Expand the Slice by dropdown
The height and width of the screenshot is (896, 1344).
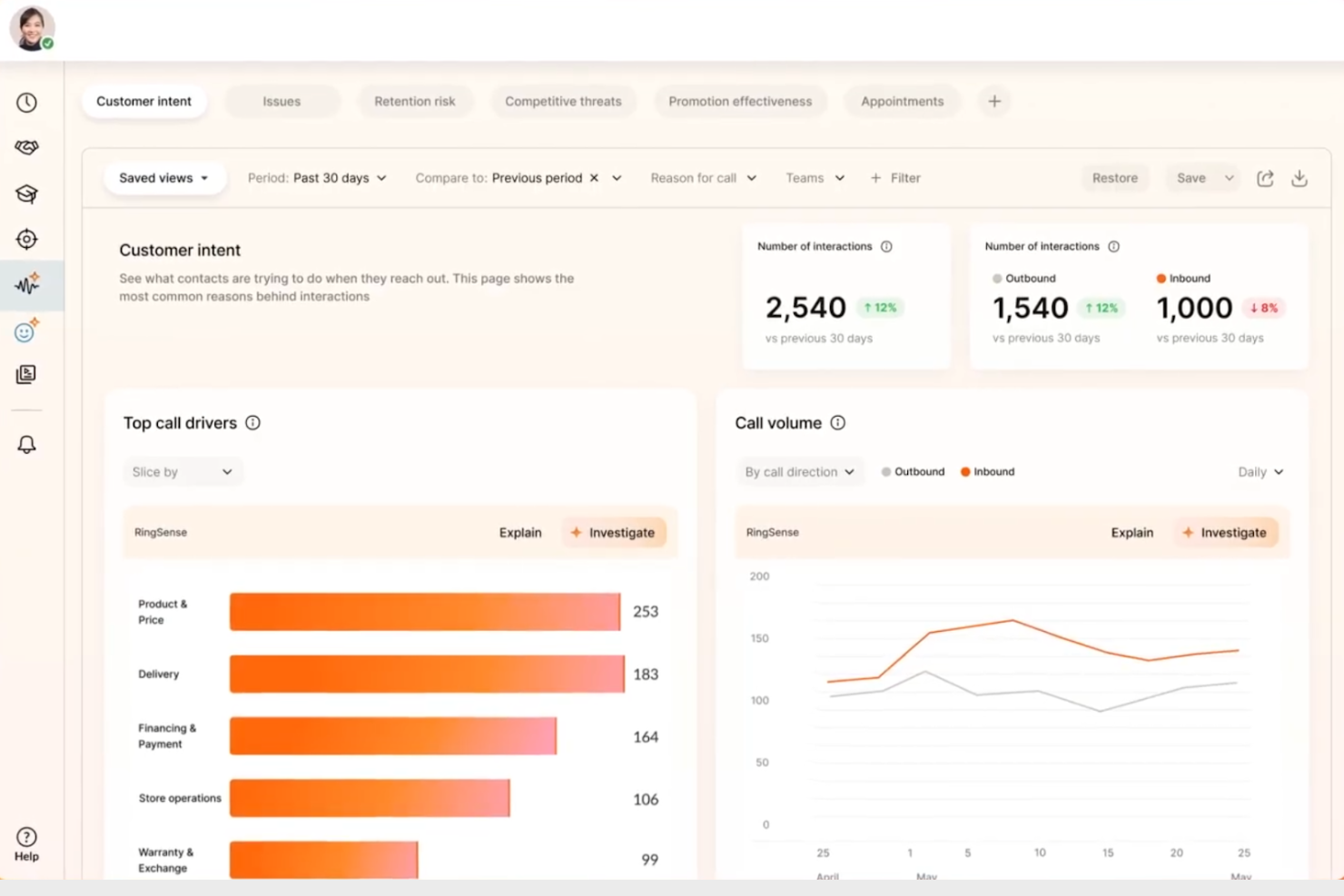click(183, 471)
